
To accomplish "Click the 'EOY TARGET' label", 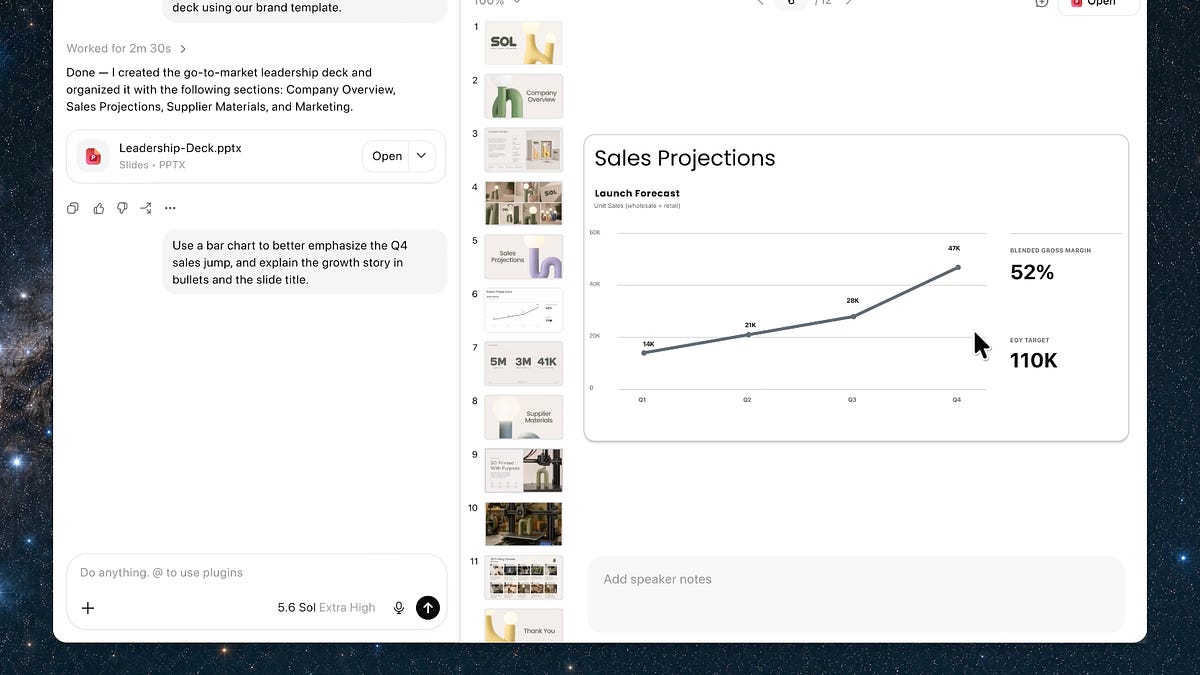I will tap(1030, 340).
